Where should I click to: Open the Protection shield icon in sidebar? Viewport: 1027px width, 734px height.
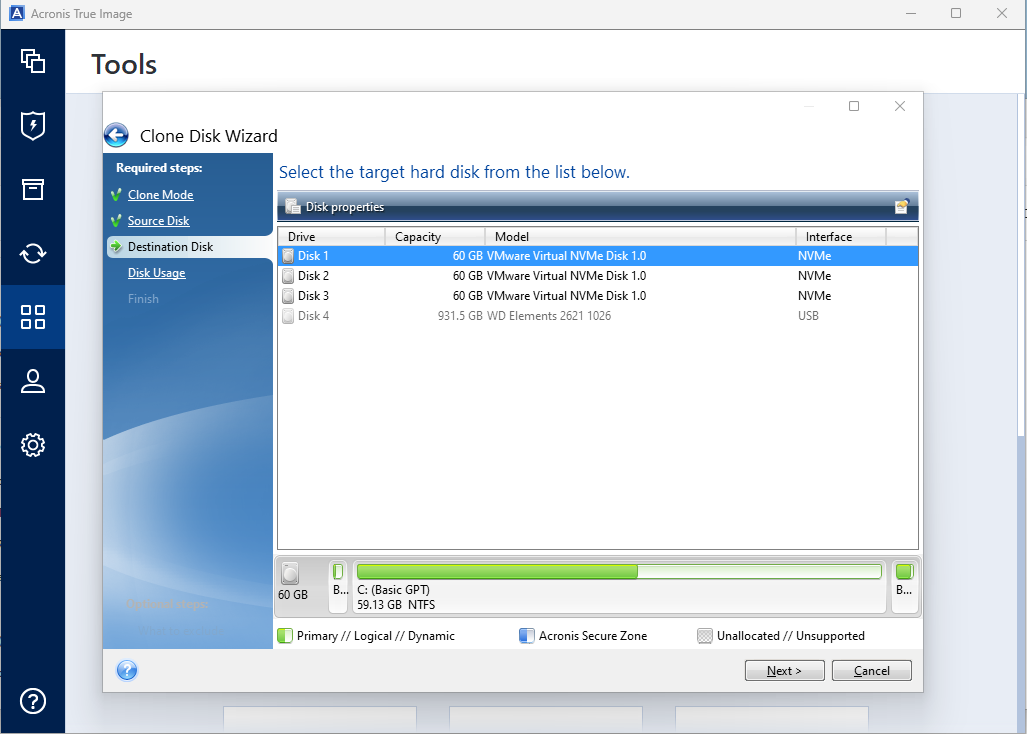(x=33, y=125)
